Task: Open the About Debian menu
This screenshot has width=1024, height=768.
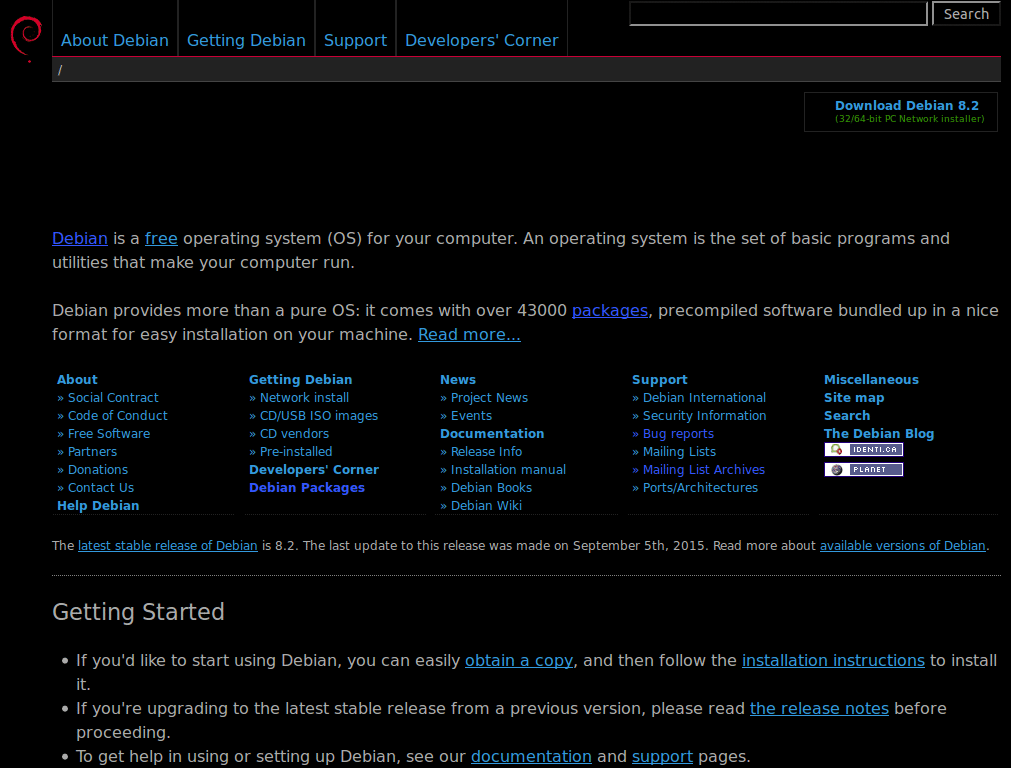Action: click(115, 40)
